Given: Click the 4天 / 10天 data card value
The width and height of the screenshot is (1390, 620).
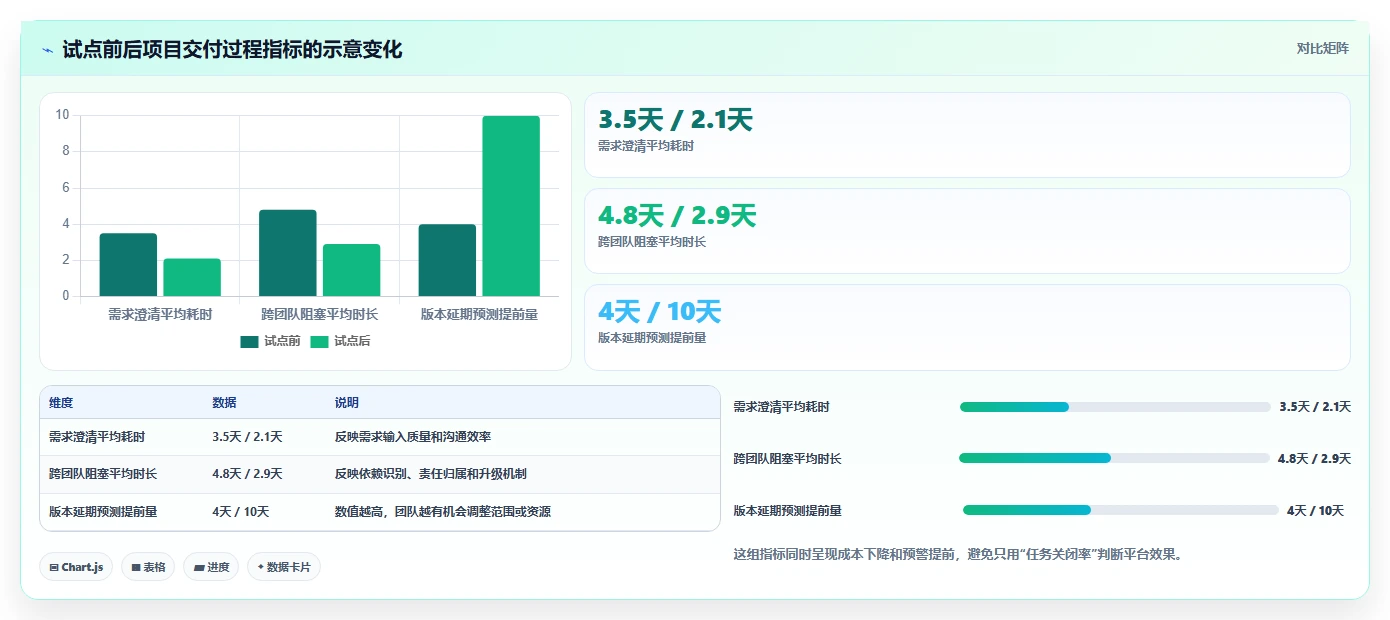Looking at the screenshot, I should click(659, 312).
